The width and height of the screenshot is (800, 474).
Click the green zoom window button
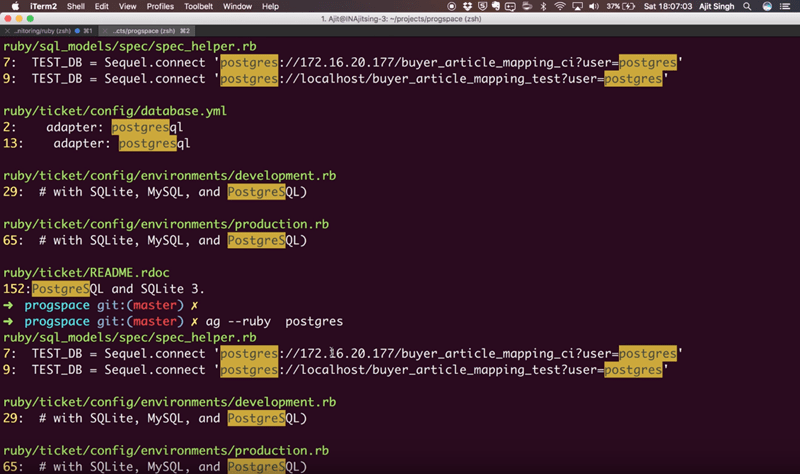30,18
